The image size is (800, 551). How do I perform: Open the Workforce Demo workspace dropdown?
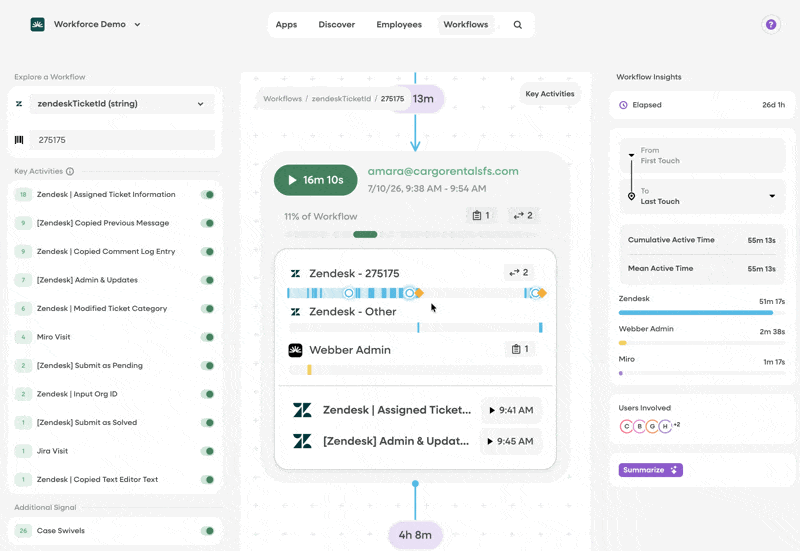point(137,24)
